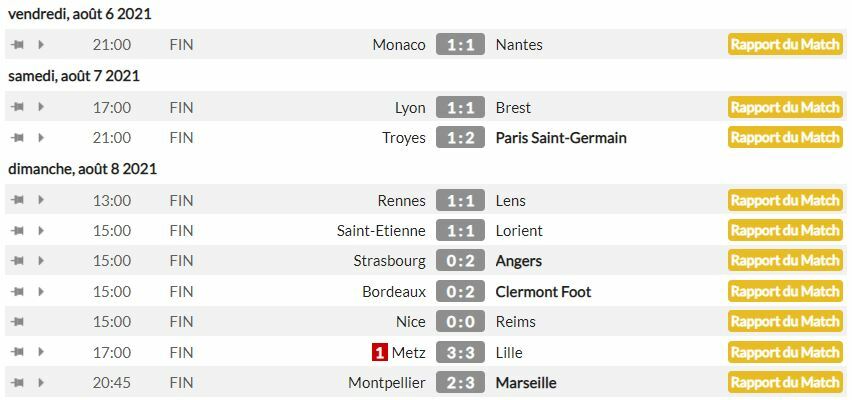
Task: Click the 0:2 score for Strasbourg vs Angers
Action: pyautogui.click(x=460, y=261)
